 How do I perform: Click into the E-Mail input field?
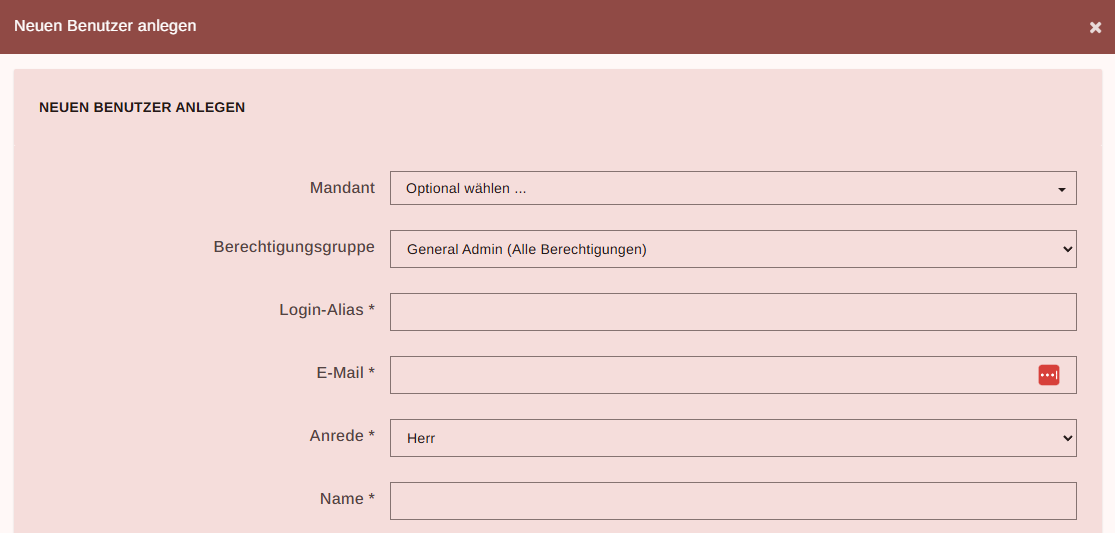pos(710,375)
